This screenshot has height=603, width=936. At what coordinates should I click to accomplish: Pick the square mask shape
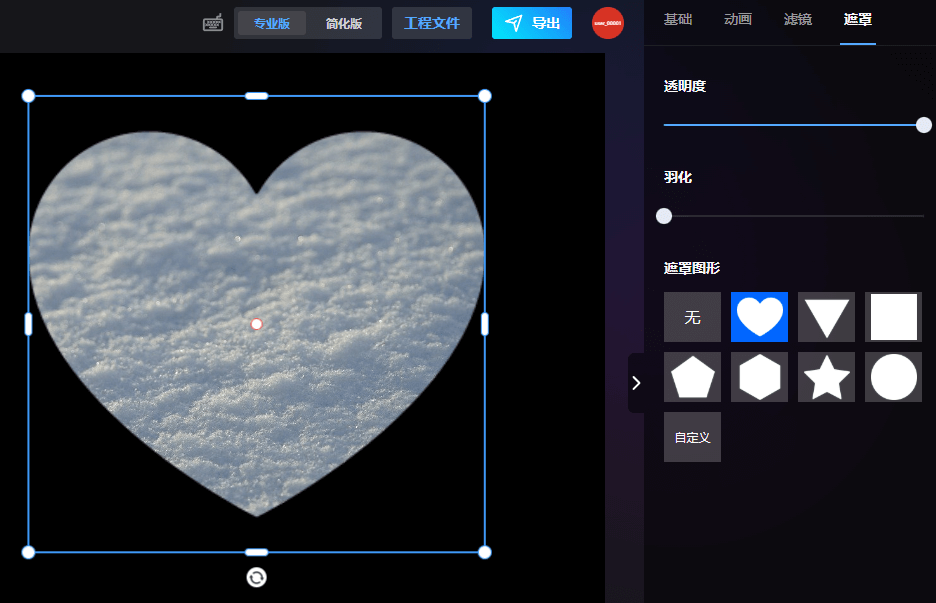point(893,317)
